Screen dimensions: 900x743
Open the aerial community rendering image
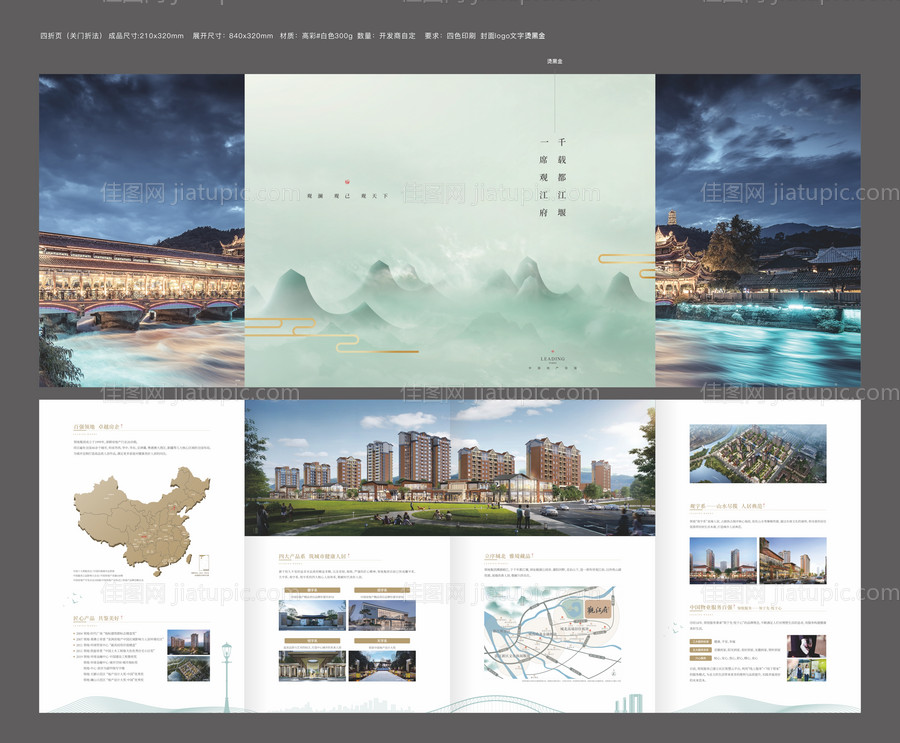click(x=758, y=453)
